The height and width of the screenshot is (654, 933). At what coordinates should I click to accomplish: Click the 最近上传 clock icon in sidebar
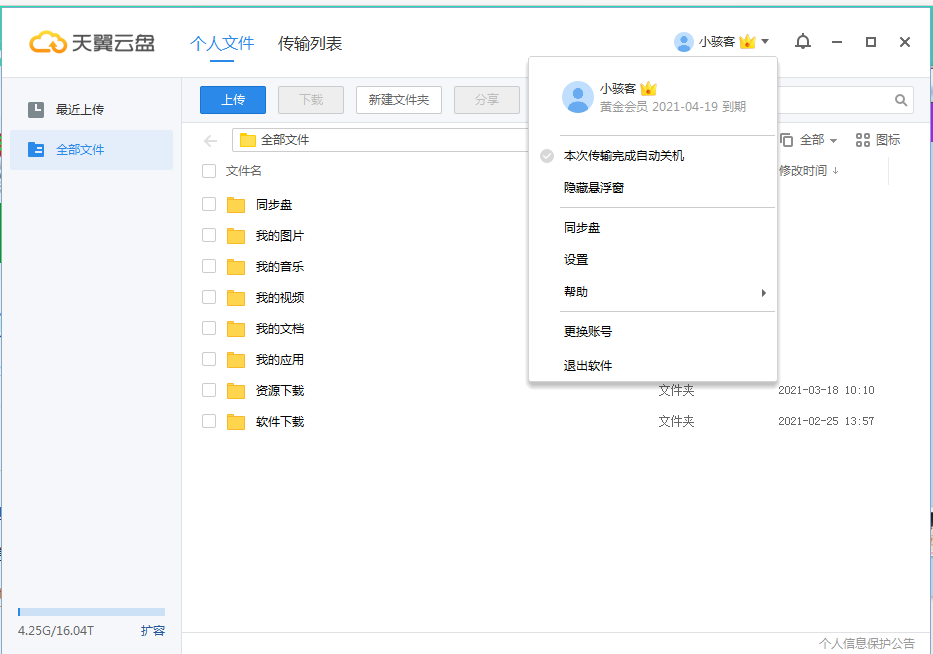pos(36,109)
